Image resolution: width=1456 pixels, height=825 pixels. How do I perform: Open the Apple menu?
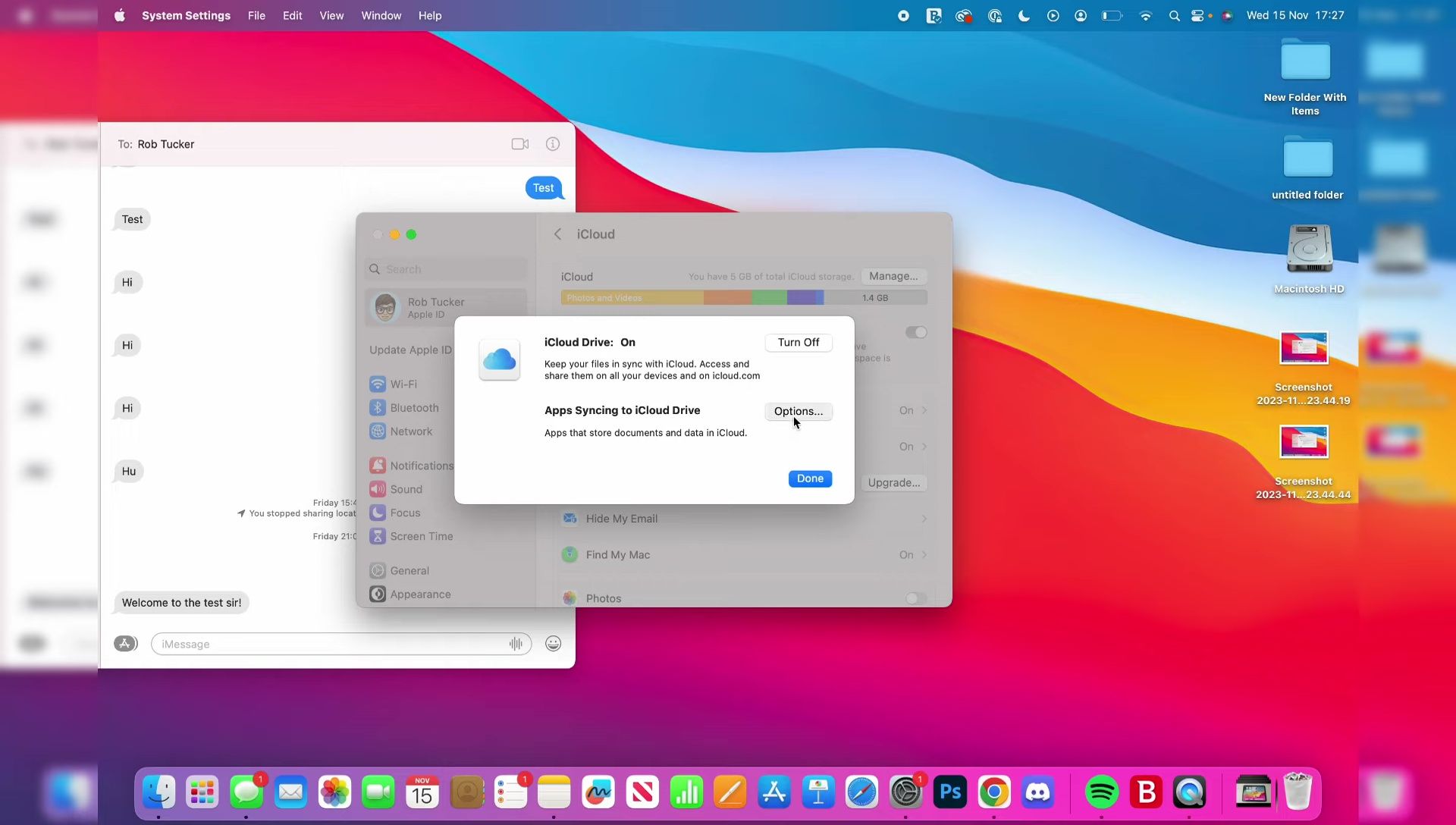point(120,15)
